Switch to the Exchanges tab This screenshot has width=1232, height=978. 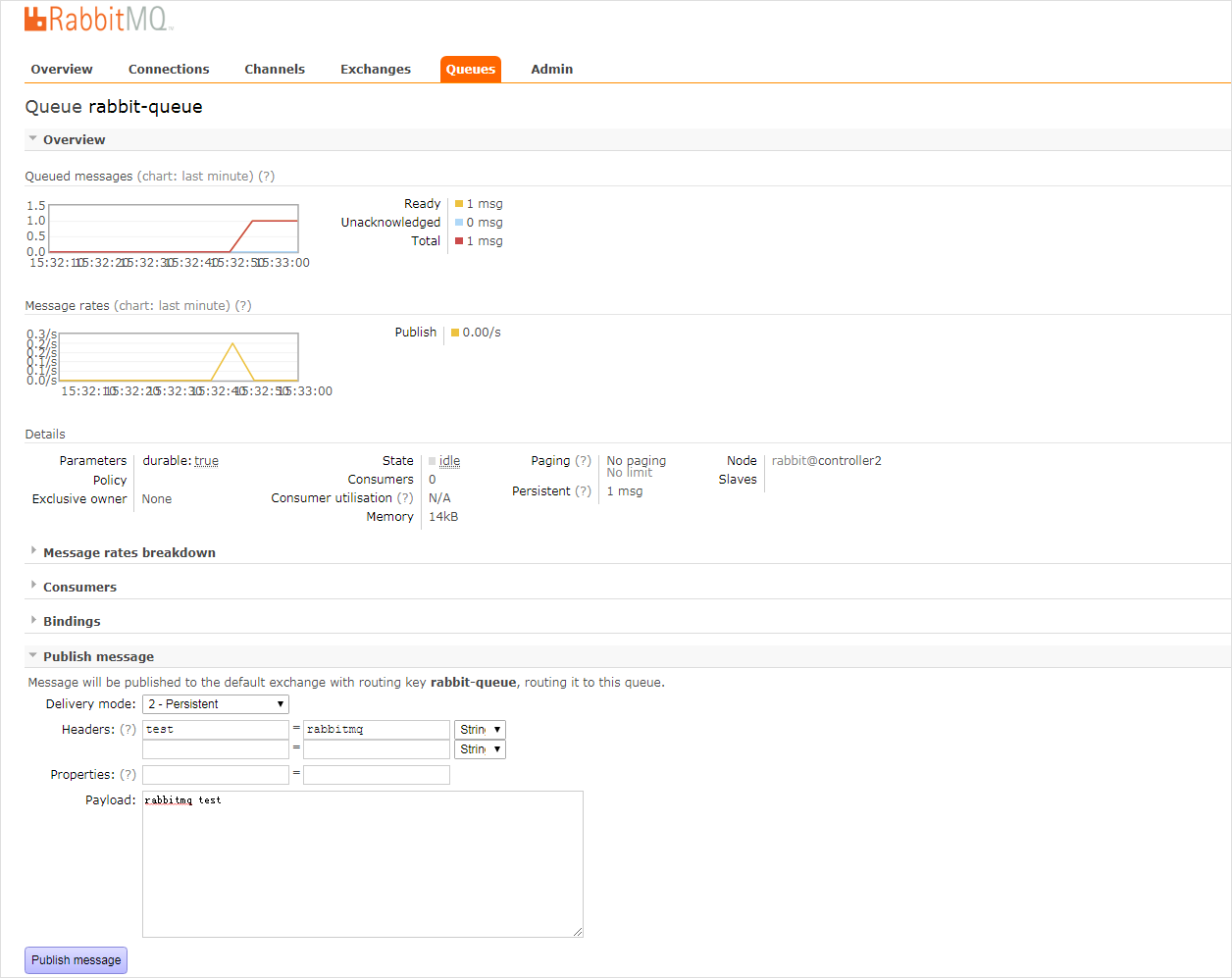point(376,70)
